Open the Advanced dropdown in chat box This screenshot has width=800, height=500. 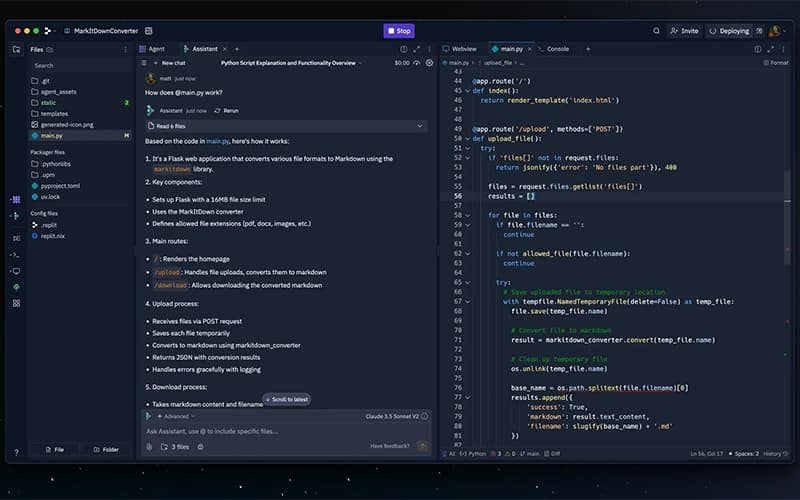(x=176, y=416)
